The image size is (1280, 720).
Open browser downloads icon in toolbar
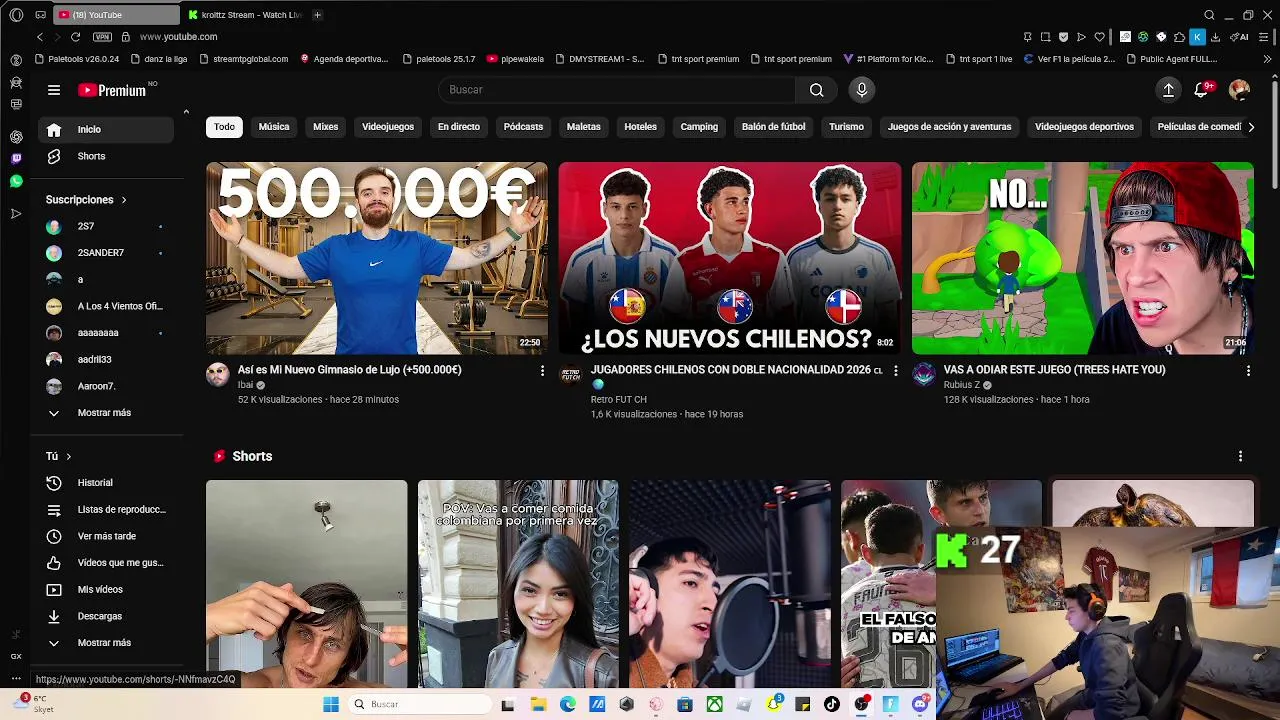coord(1215,37)
